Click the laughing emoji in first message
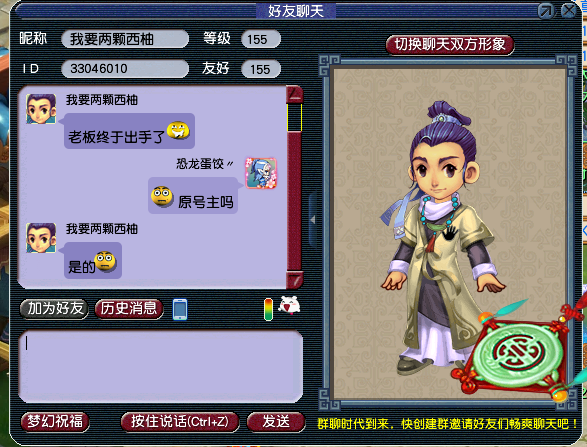This screenshot has width=587, height=447. (178, 130)
